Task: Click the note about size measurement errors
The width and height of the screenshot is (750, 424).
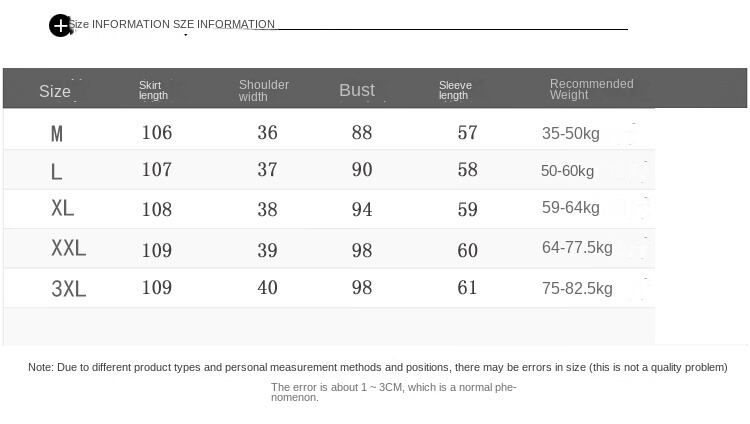Action: click(x=378, y=368)
